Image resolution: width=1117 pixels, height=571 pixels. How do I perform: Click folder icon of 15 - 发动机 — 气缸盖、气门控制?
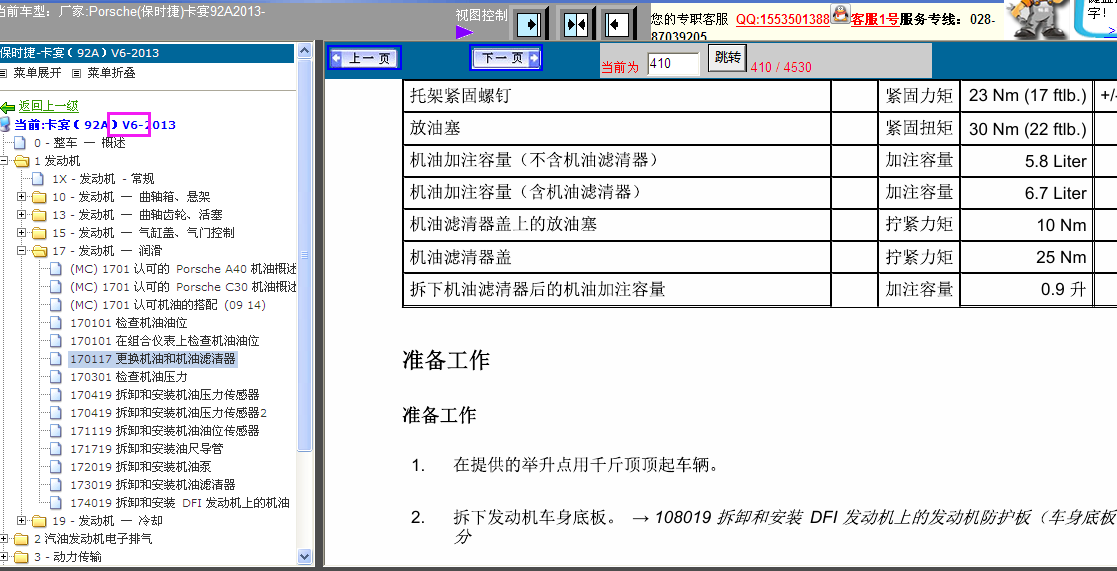pos(38,233)
